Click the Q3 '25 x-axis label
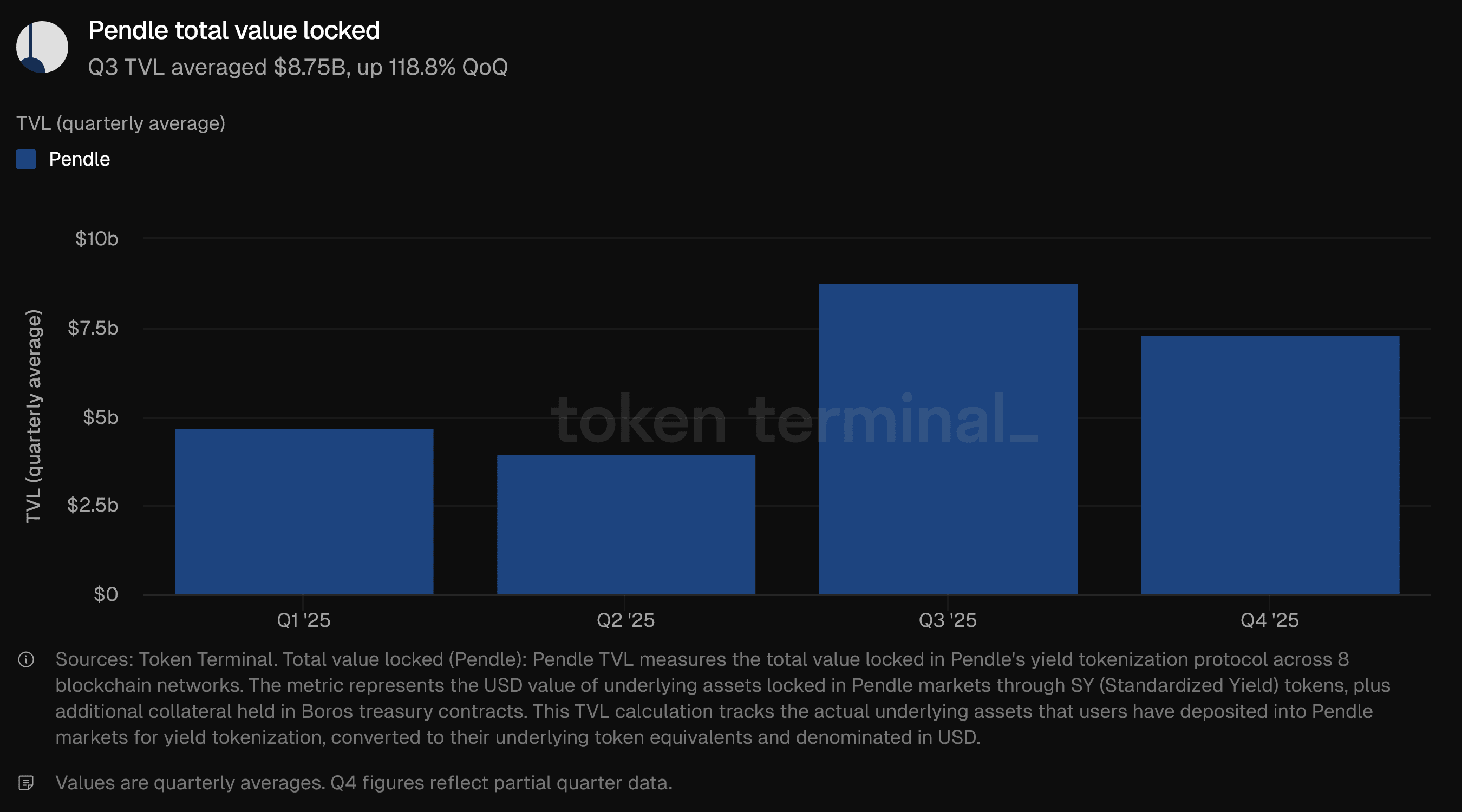This screenshot has width=1462, height=812. pos(948,620)
